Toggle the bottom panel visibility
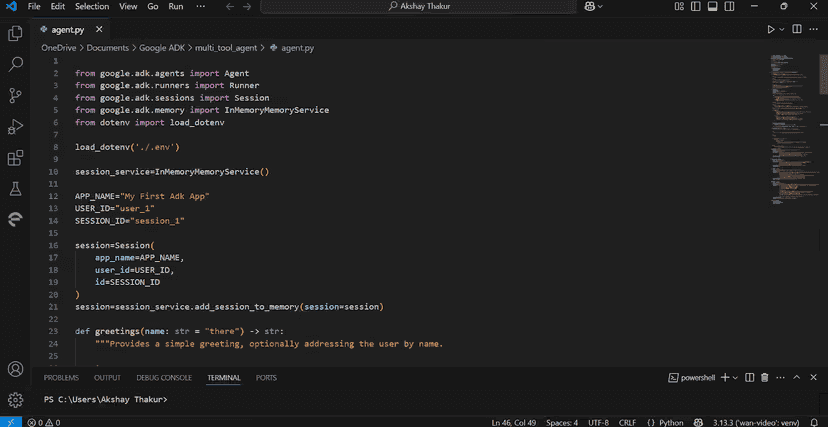The image size is (828, 427). 712,6
